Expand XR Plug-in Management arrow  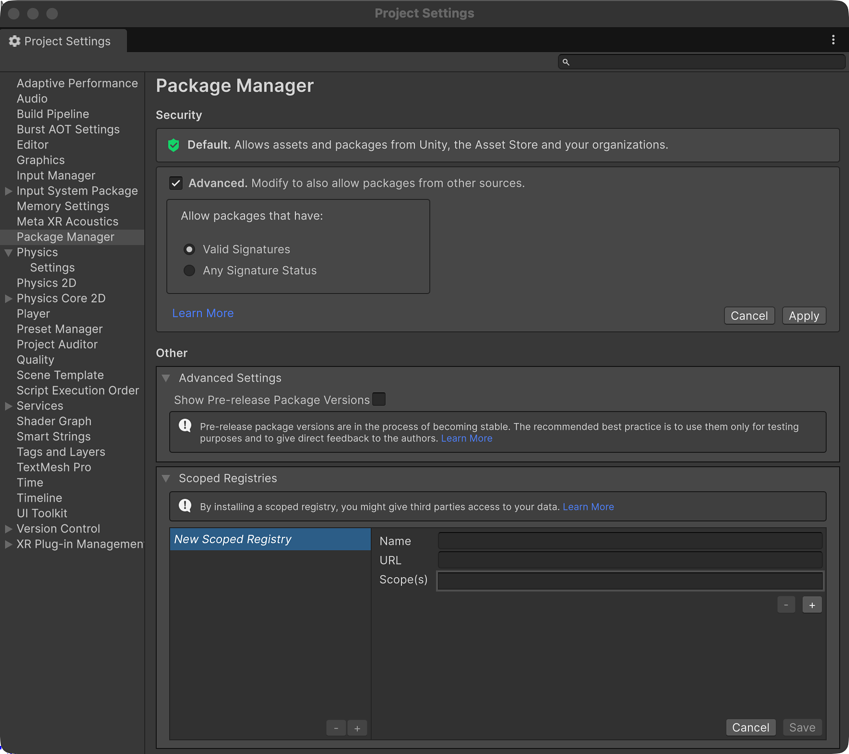[x=9, y=544]
